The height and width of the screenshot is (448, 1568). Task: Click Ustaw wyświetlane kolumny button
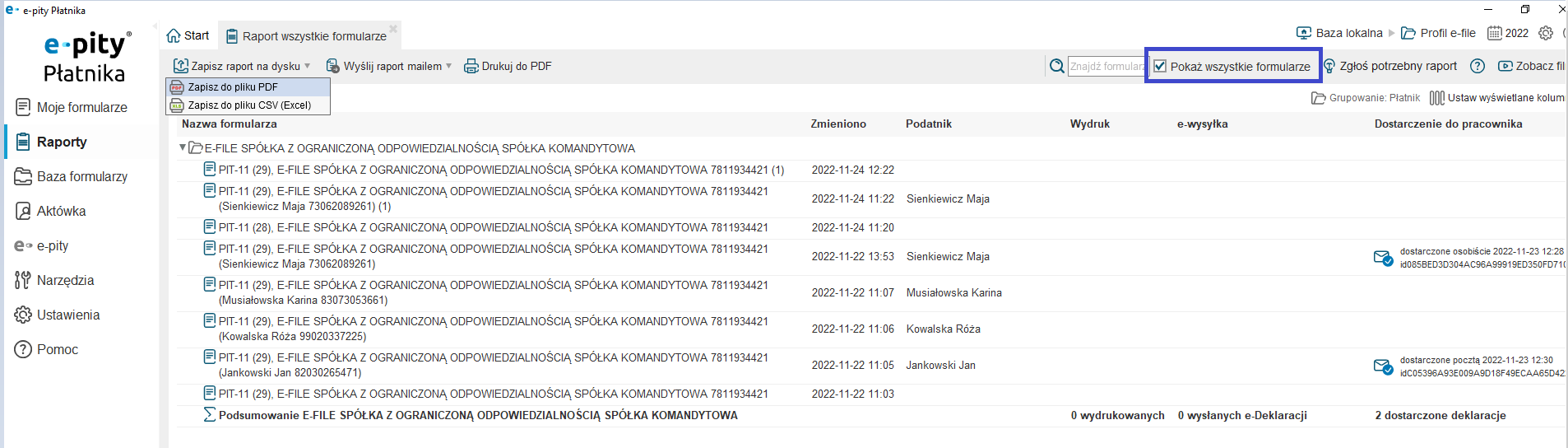[1497, 97]
